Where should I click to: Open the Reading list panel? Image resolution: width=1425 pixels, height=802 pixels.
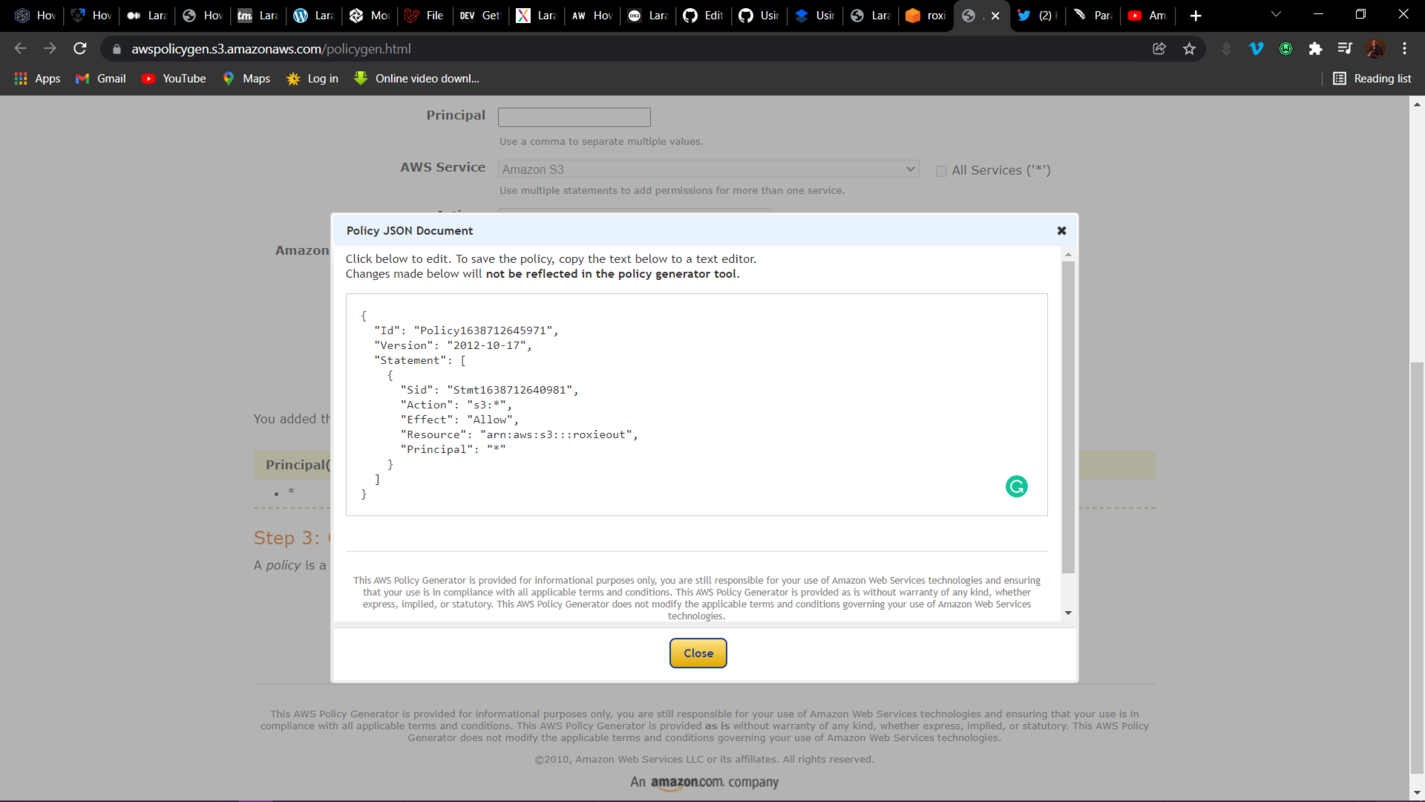coord(1372,78)
